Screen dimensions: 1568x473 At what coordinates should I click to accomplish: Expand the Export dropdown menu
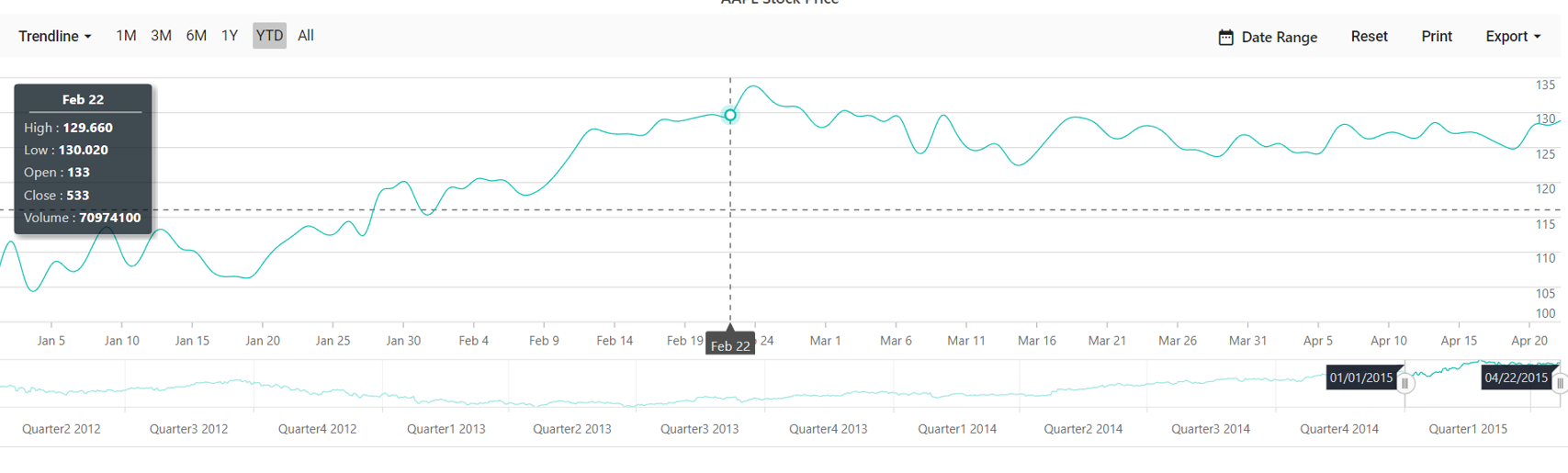point(1512,37)
